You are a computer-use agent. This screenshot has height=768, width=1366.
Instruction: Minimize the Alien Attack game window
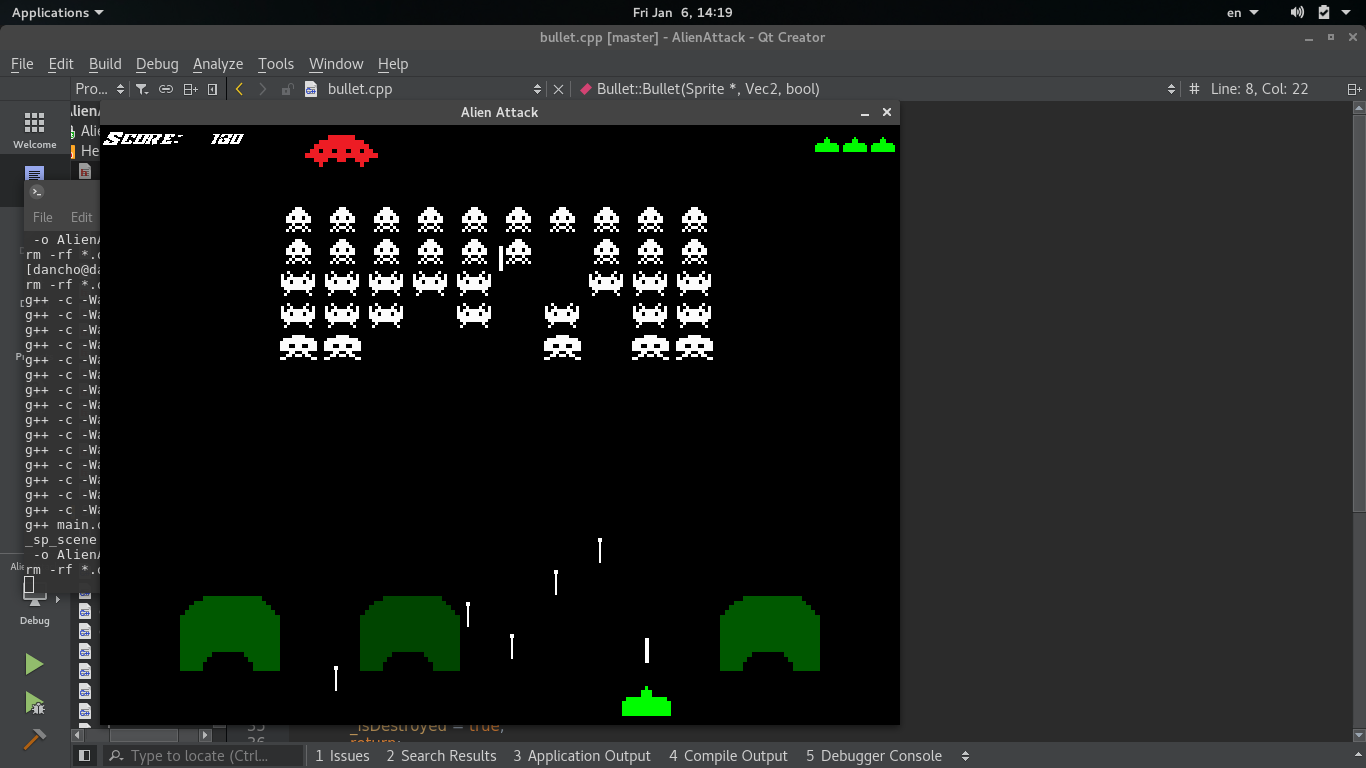(x=865, y=113)
